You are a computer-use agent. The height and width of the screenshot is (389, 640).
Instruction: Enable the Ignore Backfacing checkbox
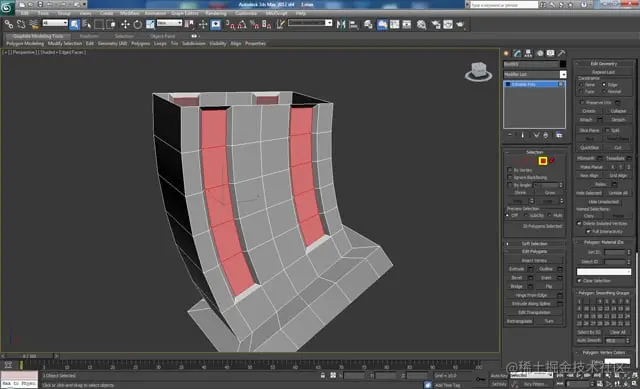click(509, 177)
